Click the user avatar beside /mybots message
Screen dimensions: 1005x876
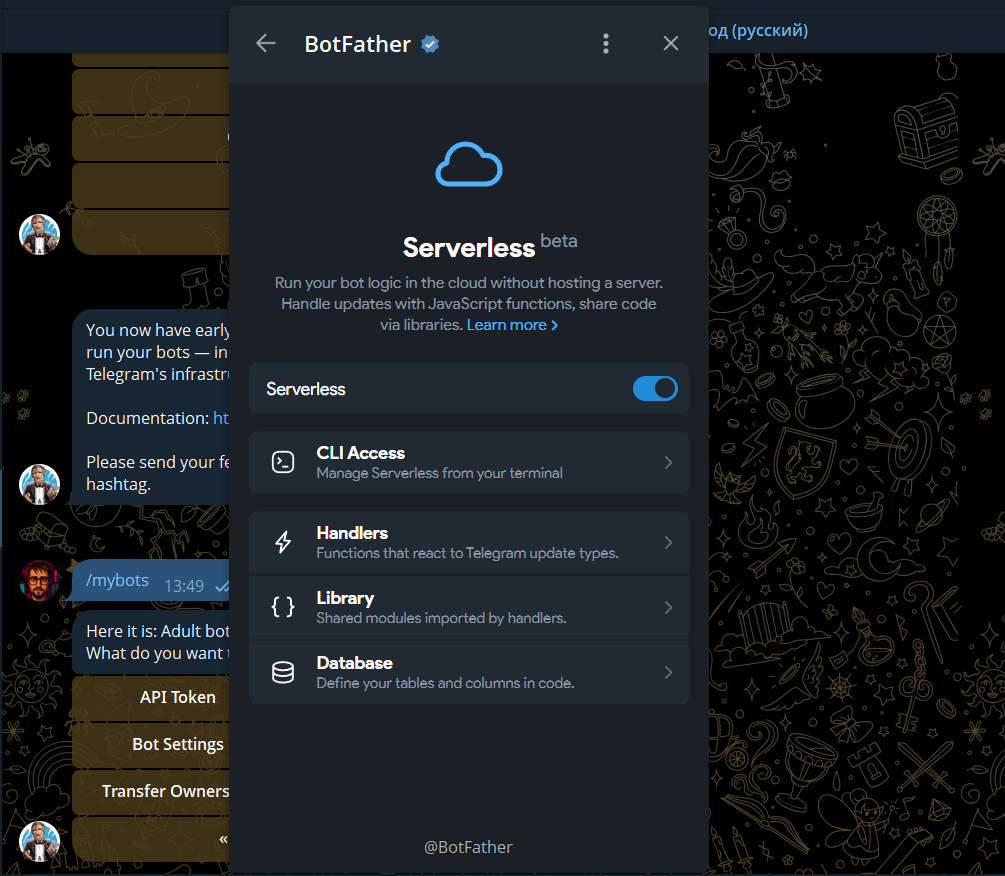coord(39,581)
